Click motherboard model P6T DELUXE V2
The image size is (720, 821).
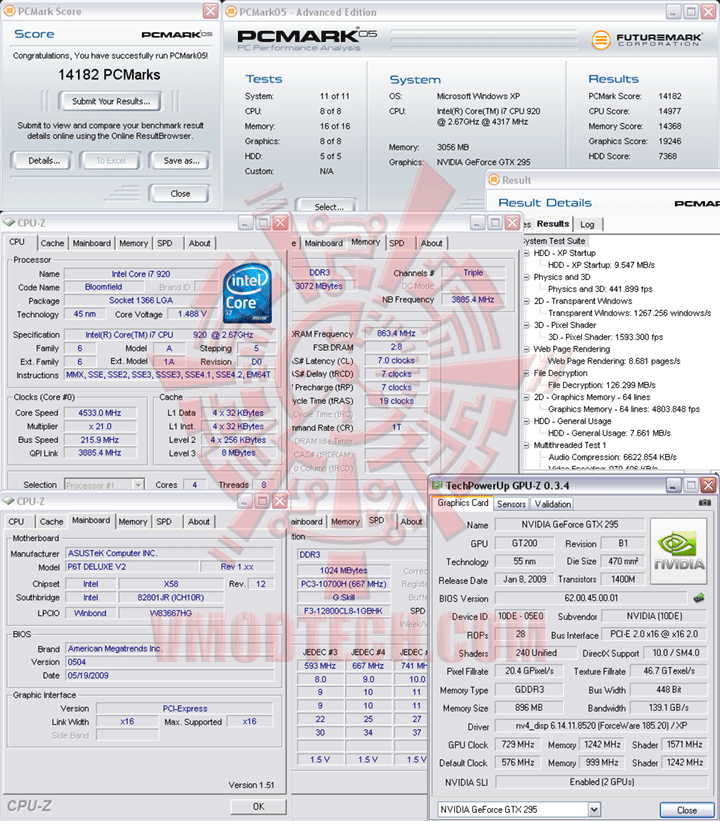pos(132,567)
